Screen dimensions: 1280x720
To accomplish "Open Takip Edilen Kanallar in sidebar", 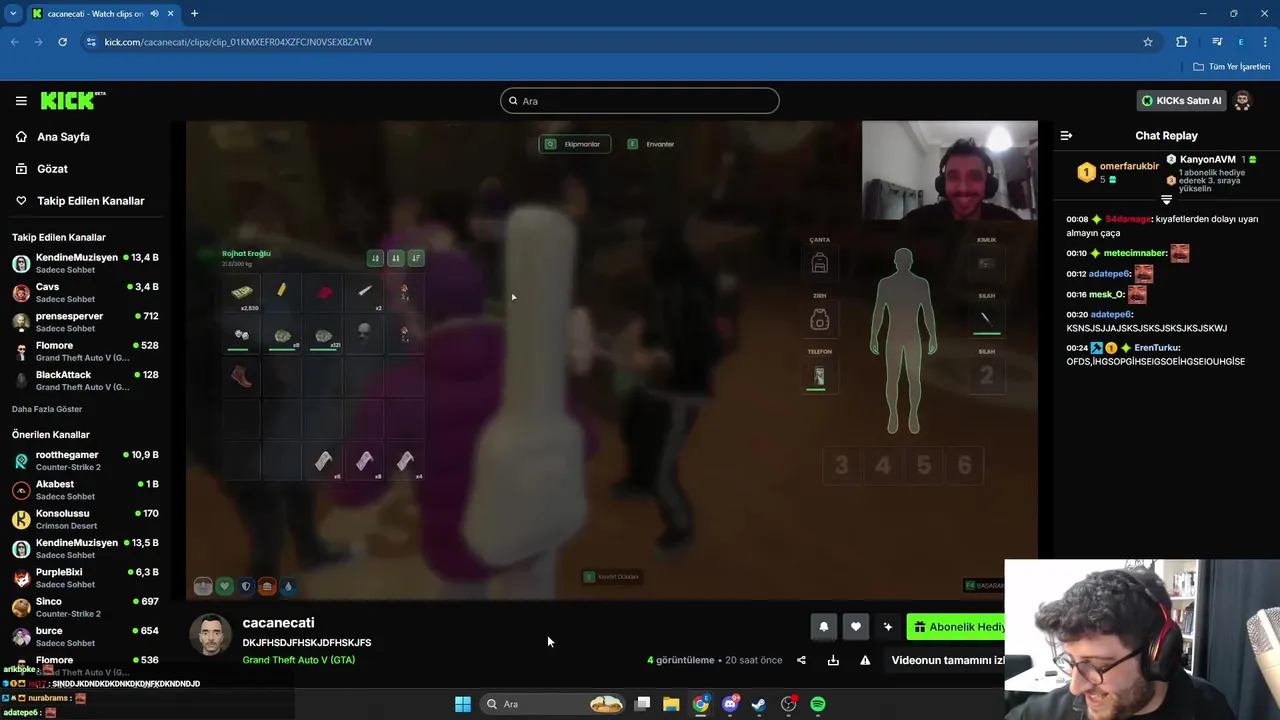I will tap(90, 201).
